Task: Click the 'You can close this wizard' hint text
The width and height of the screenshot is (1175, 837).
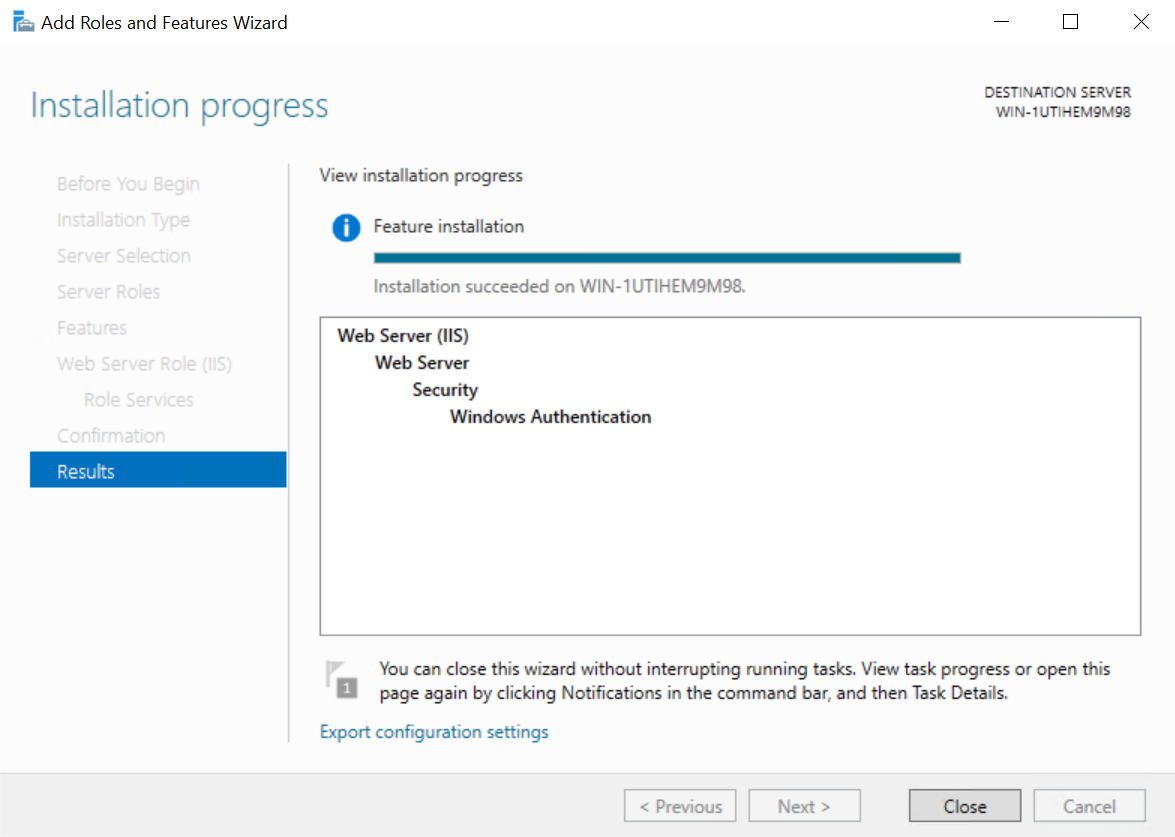Action: coord(745,680)
